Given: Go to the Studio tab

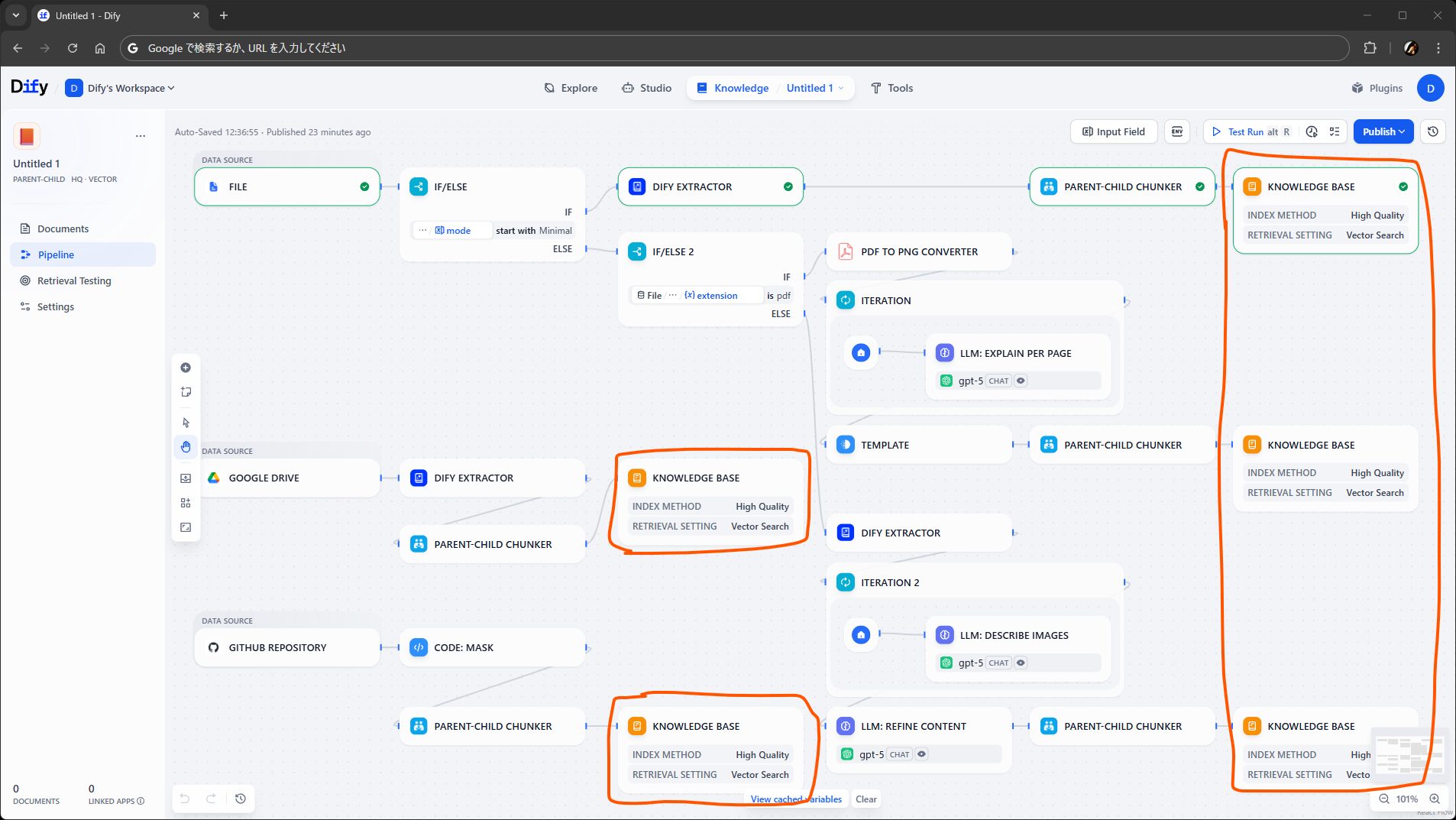Looking at the screenshot, I should [x=646, y=88].
